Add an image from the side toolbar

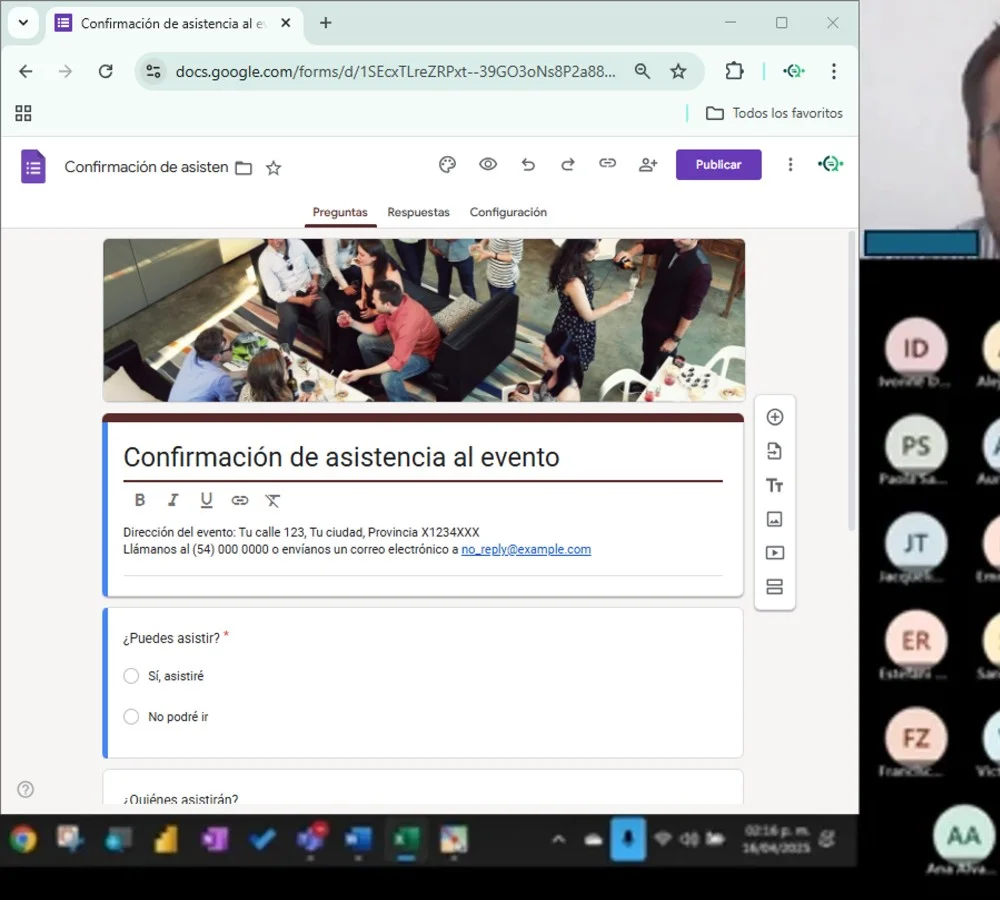point(774,519)
